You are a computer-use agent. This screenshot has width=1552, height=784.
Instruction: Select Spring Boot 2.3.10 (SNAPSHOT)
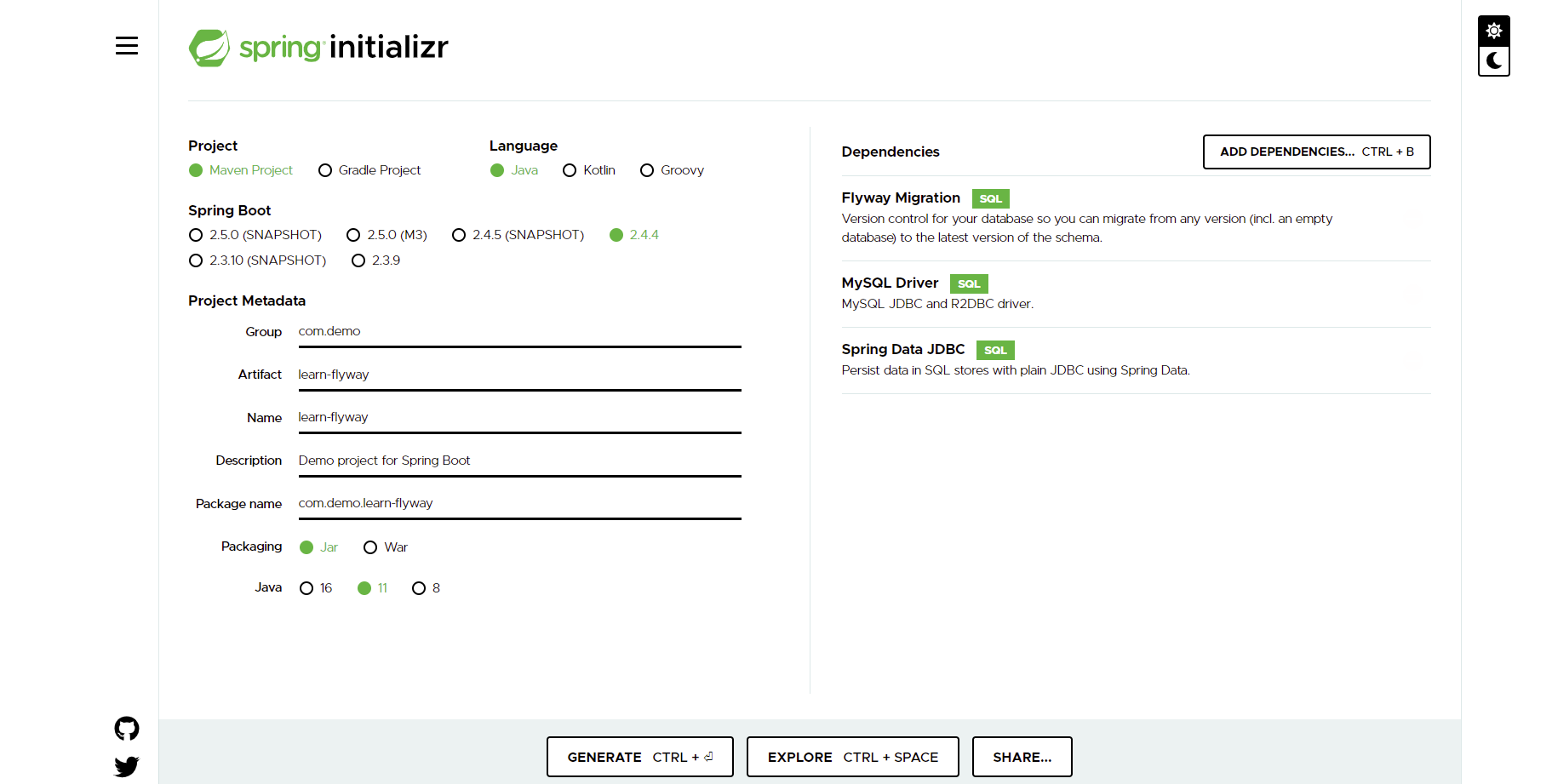tap(258, 260)
